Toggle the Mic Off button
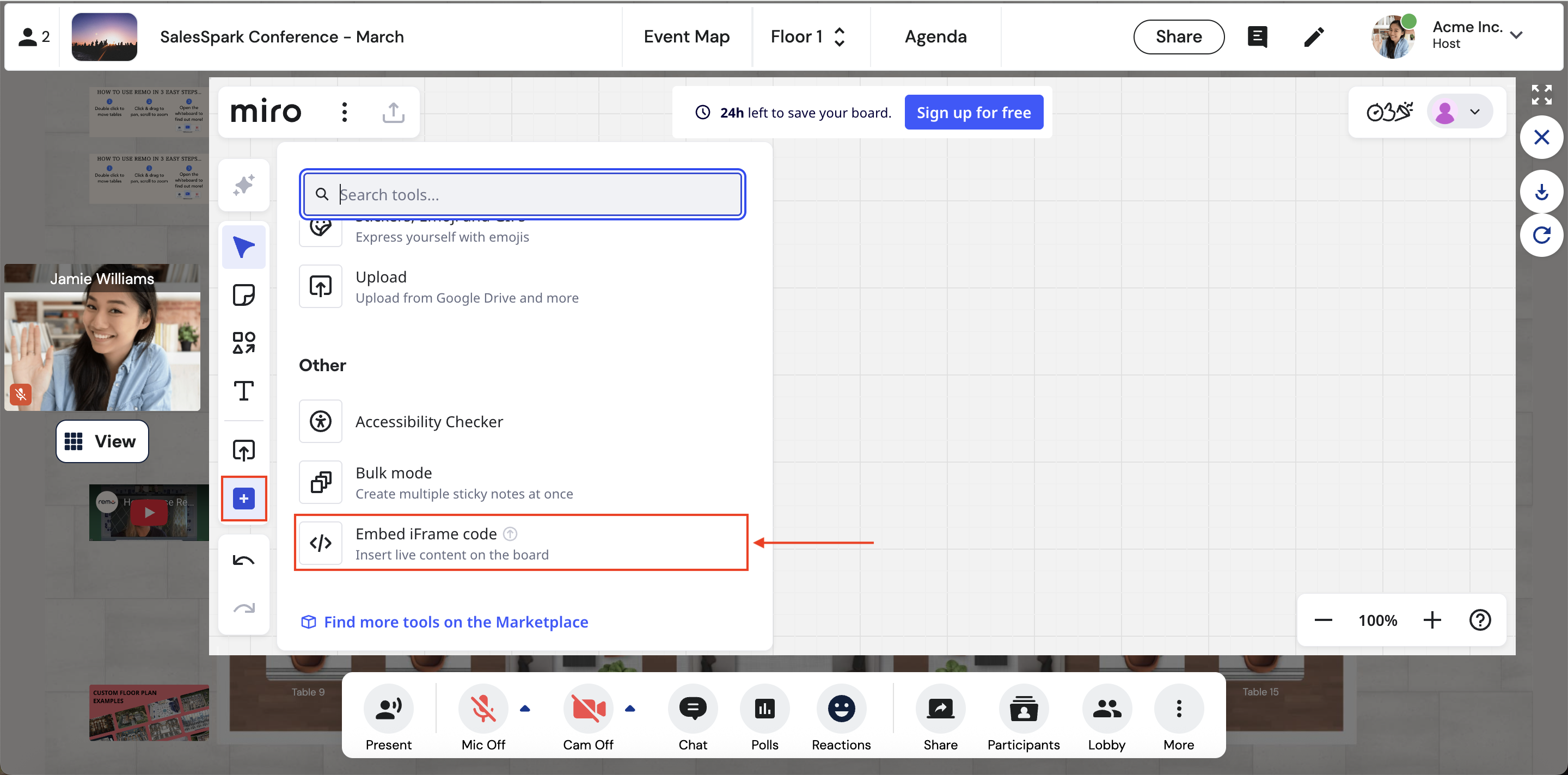This screenshot has width=1568, height=775. pos(483,708)
